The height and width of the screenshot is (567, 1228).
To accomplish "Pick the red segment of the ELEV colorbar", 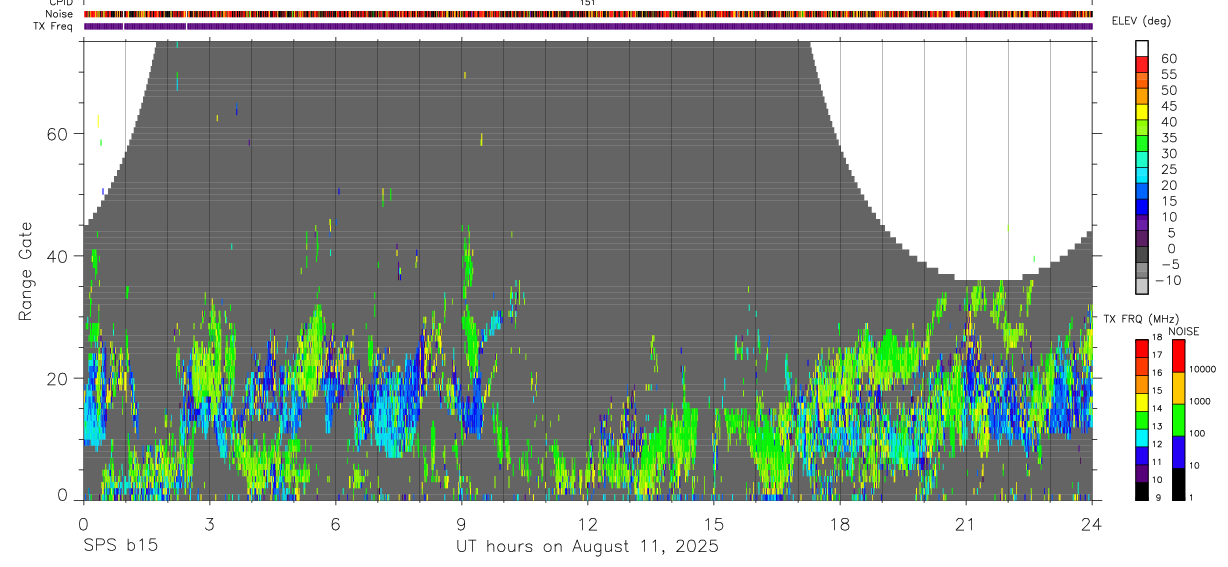I will tap(1142, 64).
